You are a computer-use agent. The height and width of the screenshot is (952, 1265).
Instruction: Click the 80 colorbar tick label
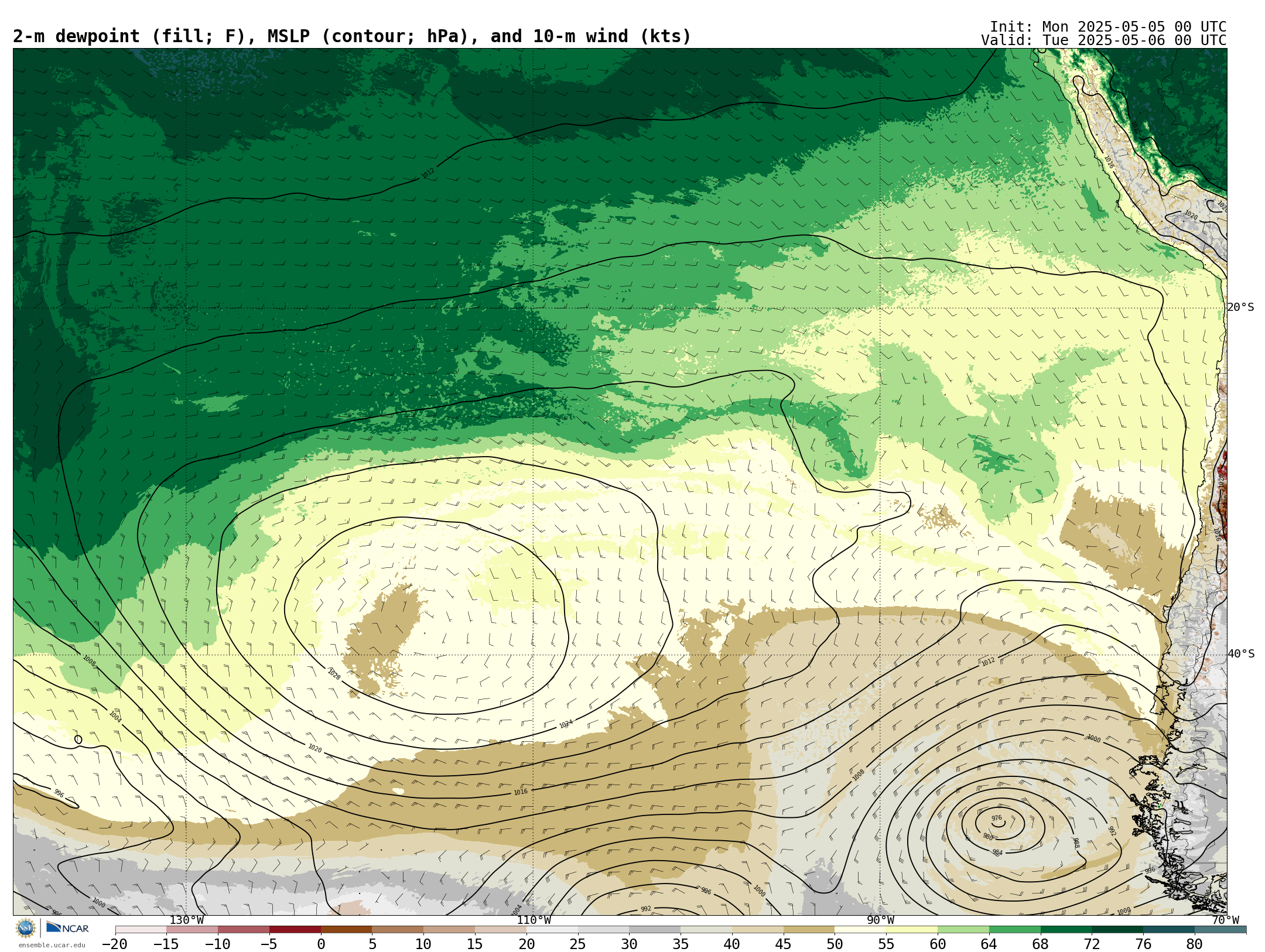point(1195,944)
